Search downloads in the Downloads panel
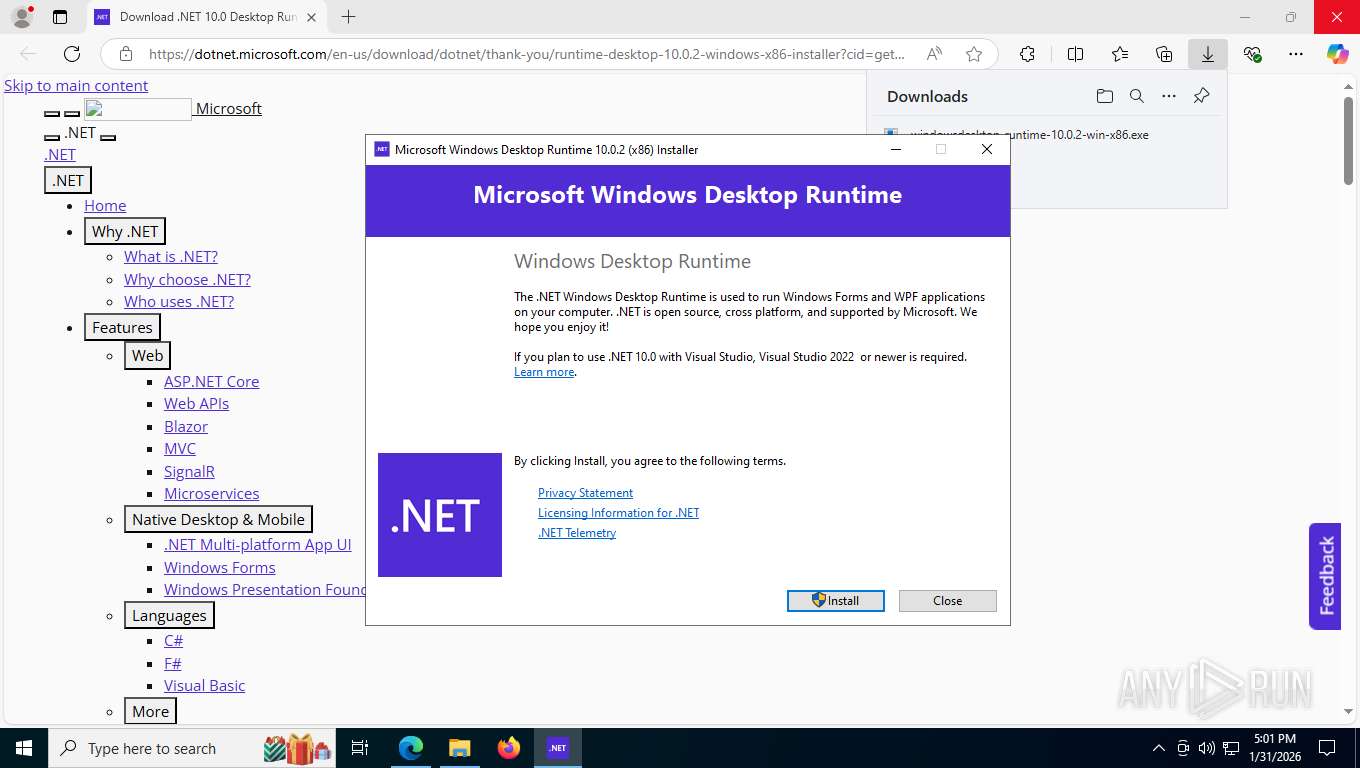Image resolution: width=1360 pixels, height=768 pixels. 1137,96
